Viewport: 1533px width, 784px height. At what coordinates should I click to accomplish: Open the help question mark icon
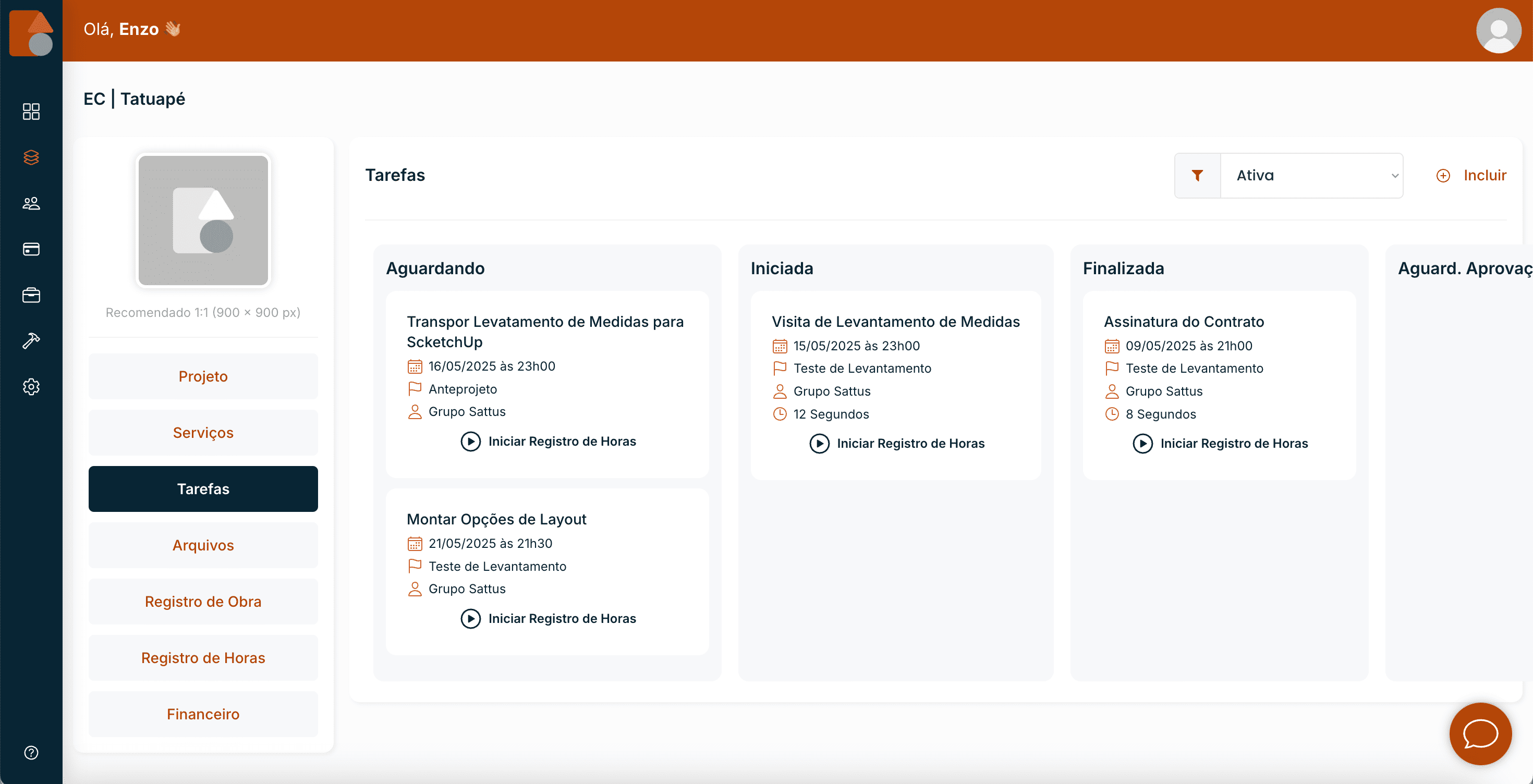coord(31,753)
